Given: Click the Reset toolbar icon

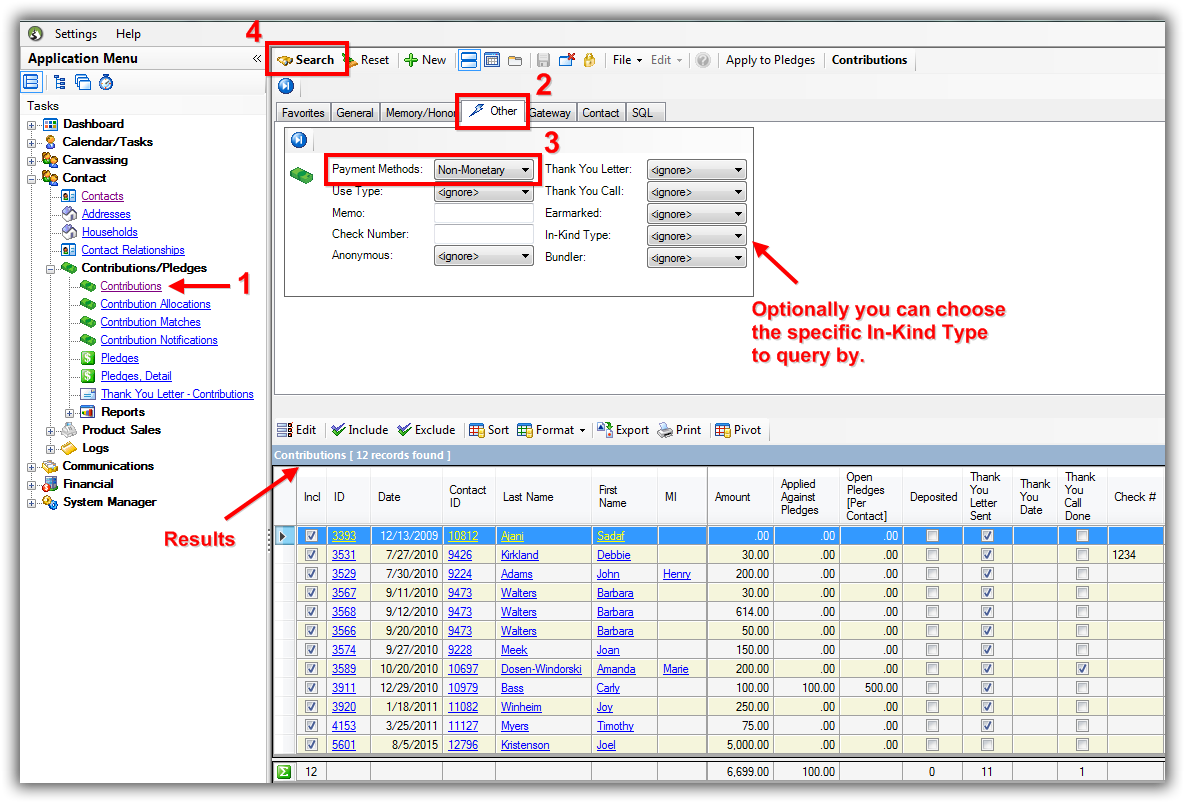Looking at the screenshot, I should [350, 60].
